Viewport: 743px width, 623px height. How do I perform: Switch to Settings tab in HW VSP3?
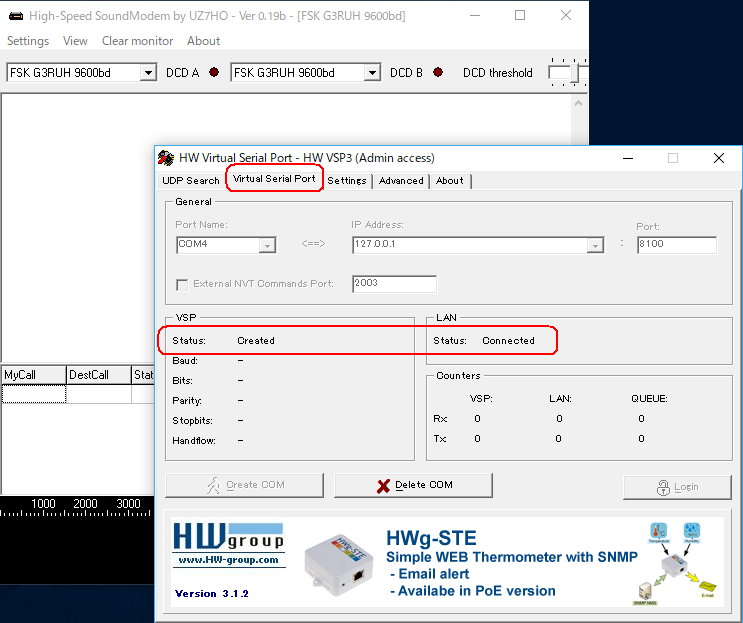coord(347,181)
